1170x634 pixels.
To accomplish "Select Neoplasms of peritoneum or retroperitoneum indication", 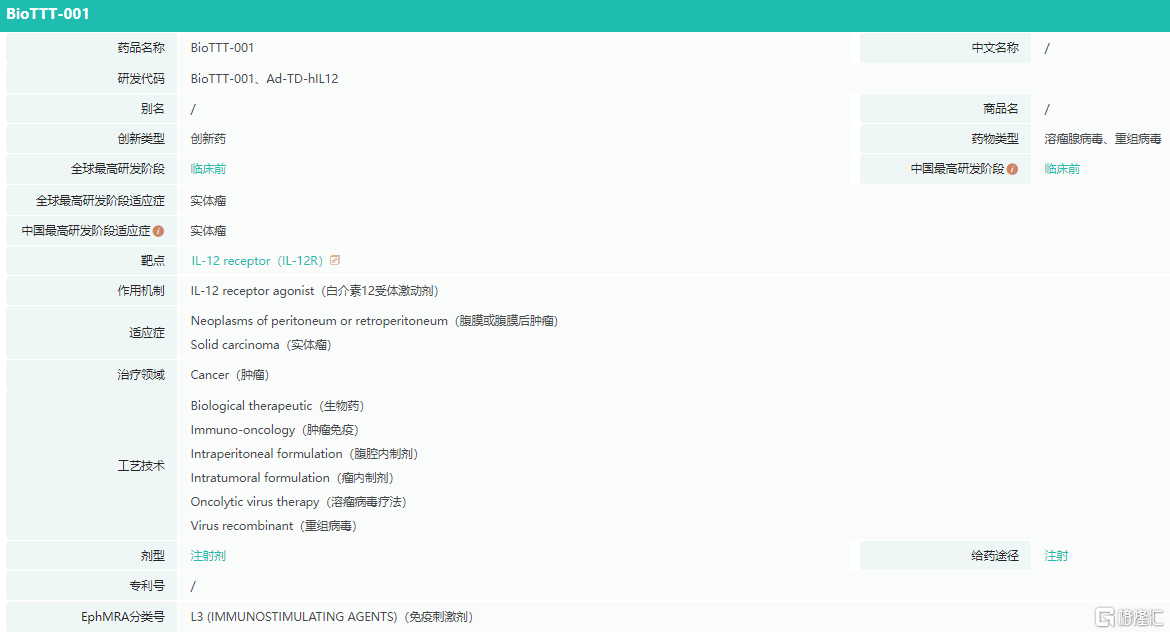I will [374, 321].
